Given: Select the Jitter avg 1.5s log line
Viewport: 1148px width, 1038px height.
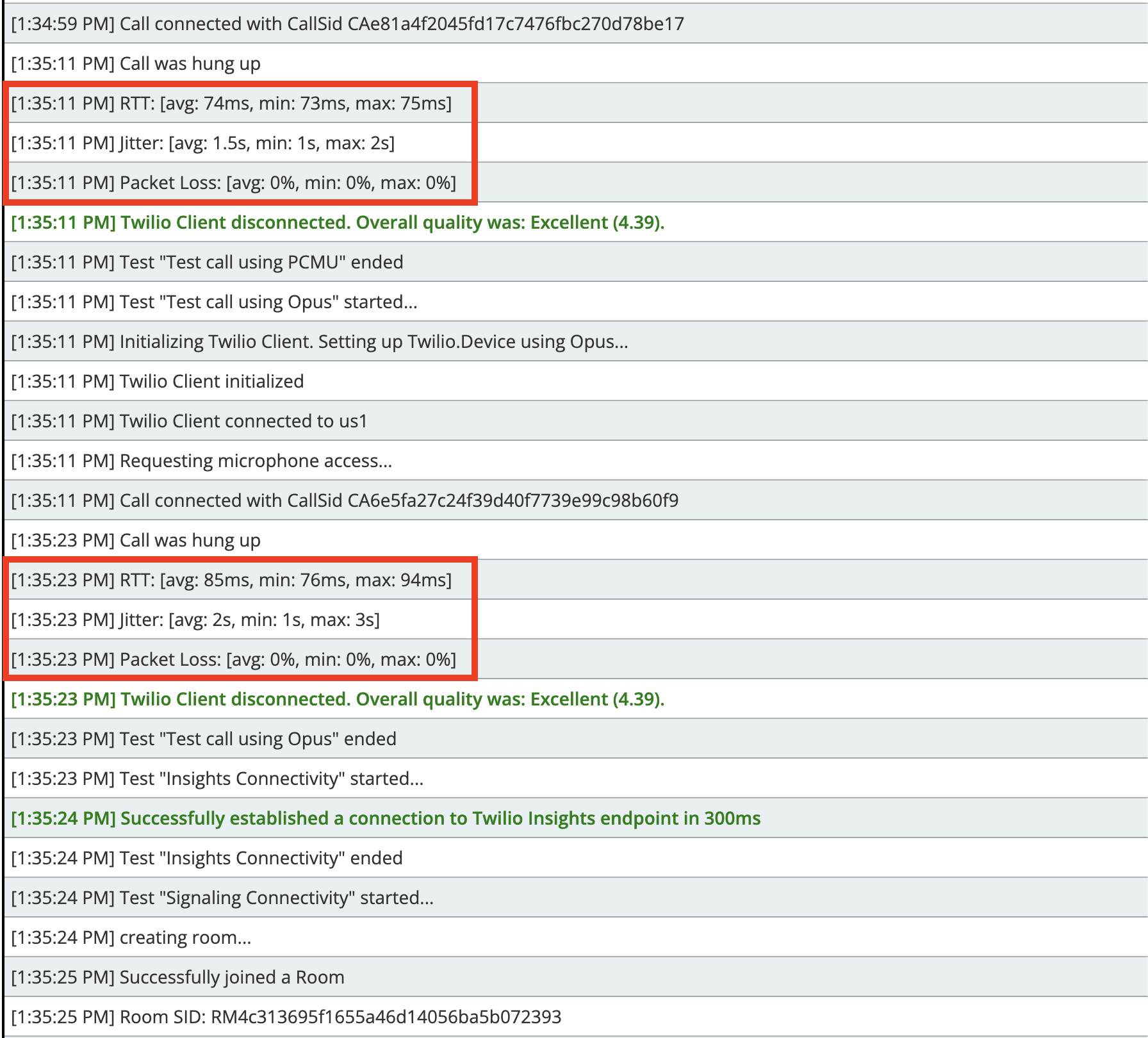Looking at the screenshot, I should click(203, 143).
